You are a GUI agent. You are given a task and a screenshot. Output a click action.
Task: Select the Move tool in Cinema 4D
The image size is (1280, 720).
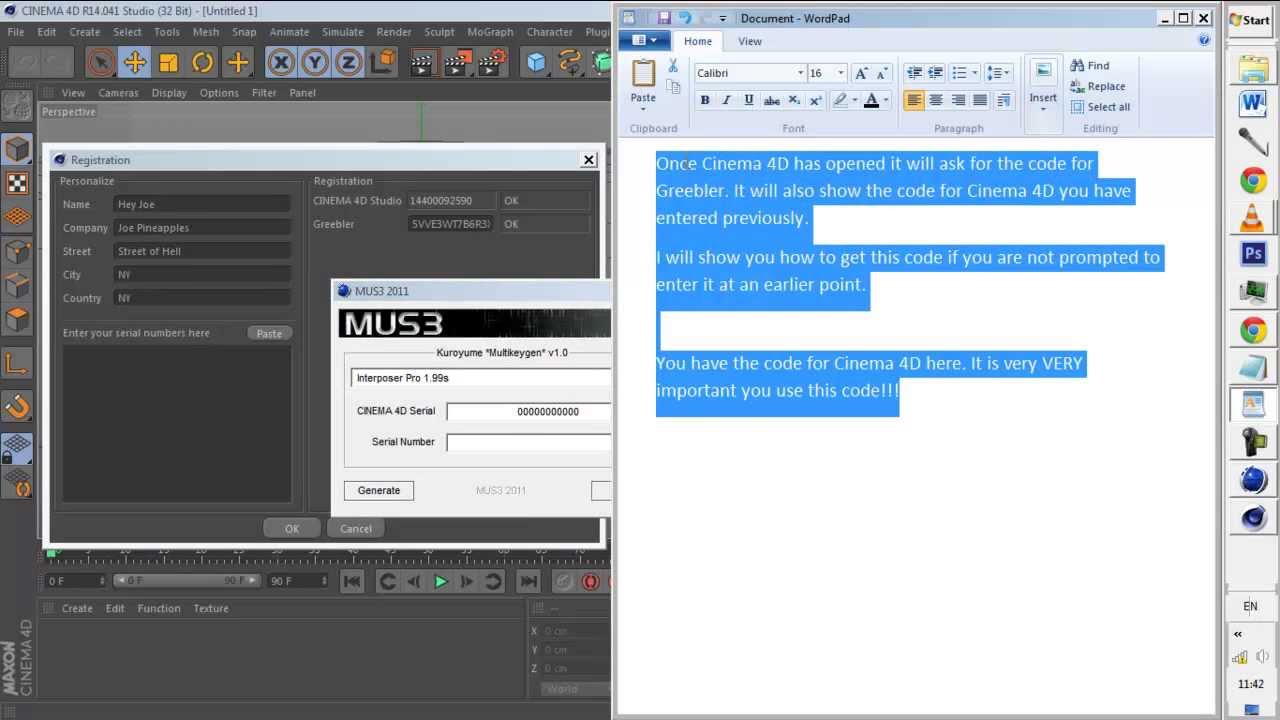tap(134, 63)
